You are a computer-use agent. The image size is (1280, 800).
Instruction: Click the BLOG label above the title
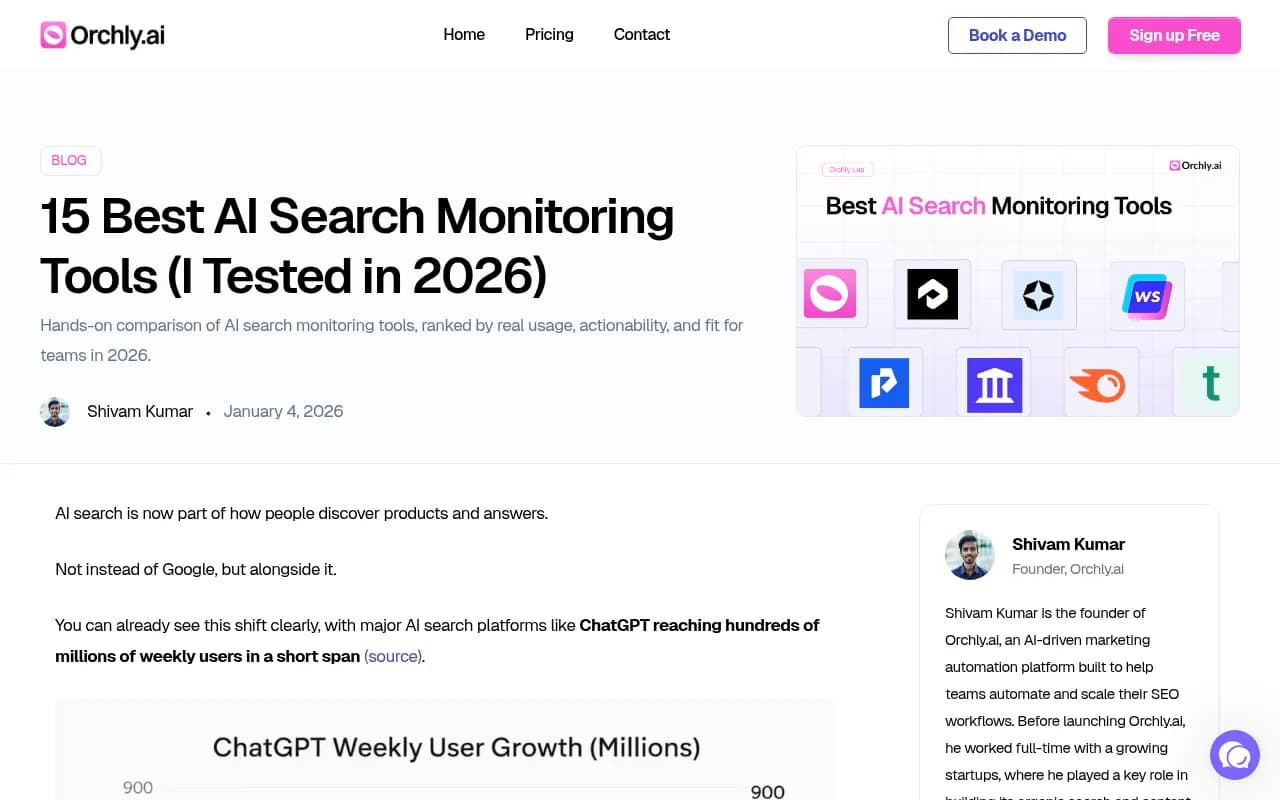(x=70, y=160)
